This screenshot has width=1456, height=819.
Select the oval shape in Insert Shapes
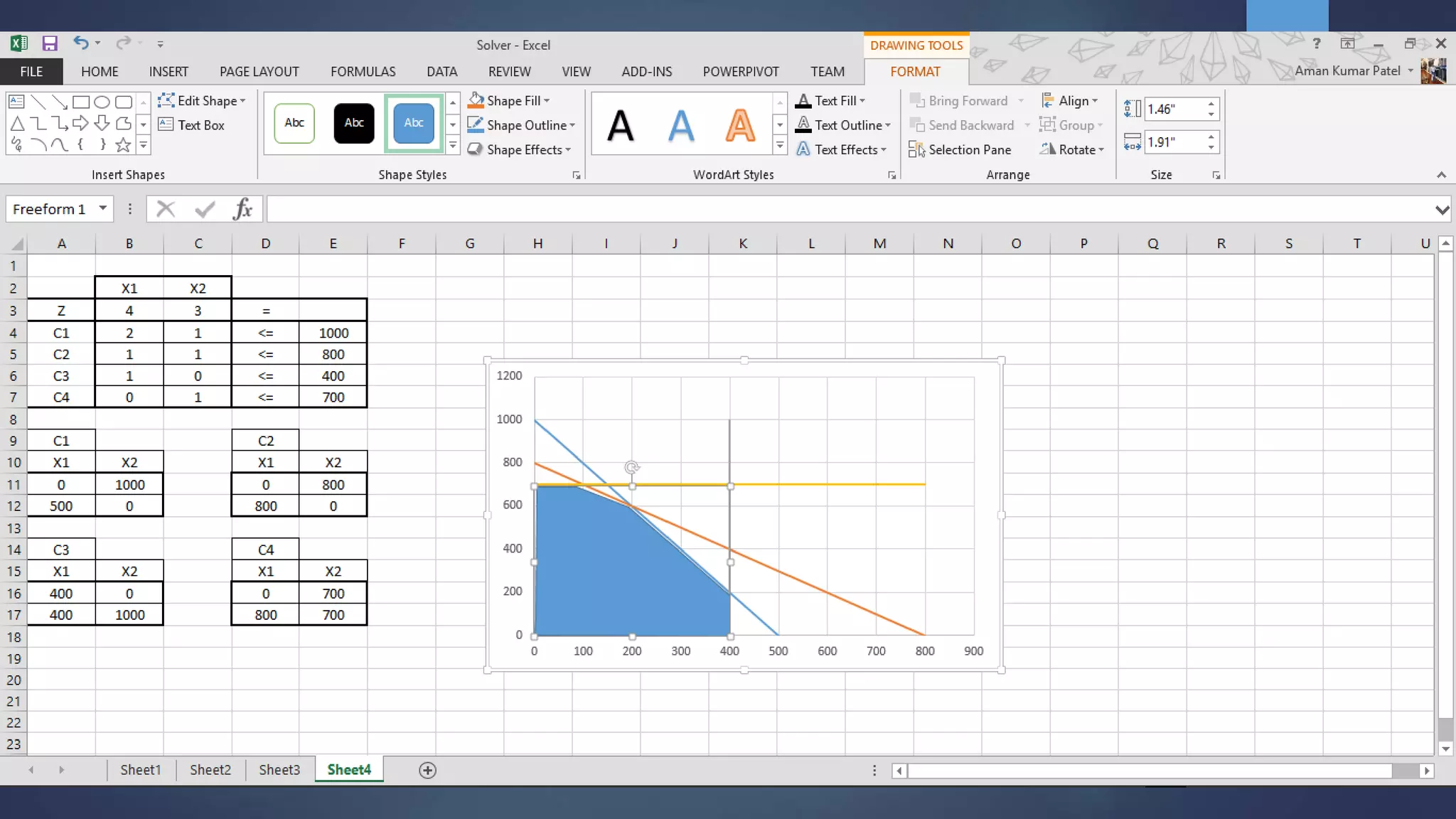click(x=102, y=102)
